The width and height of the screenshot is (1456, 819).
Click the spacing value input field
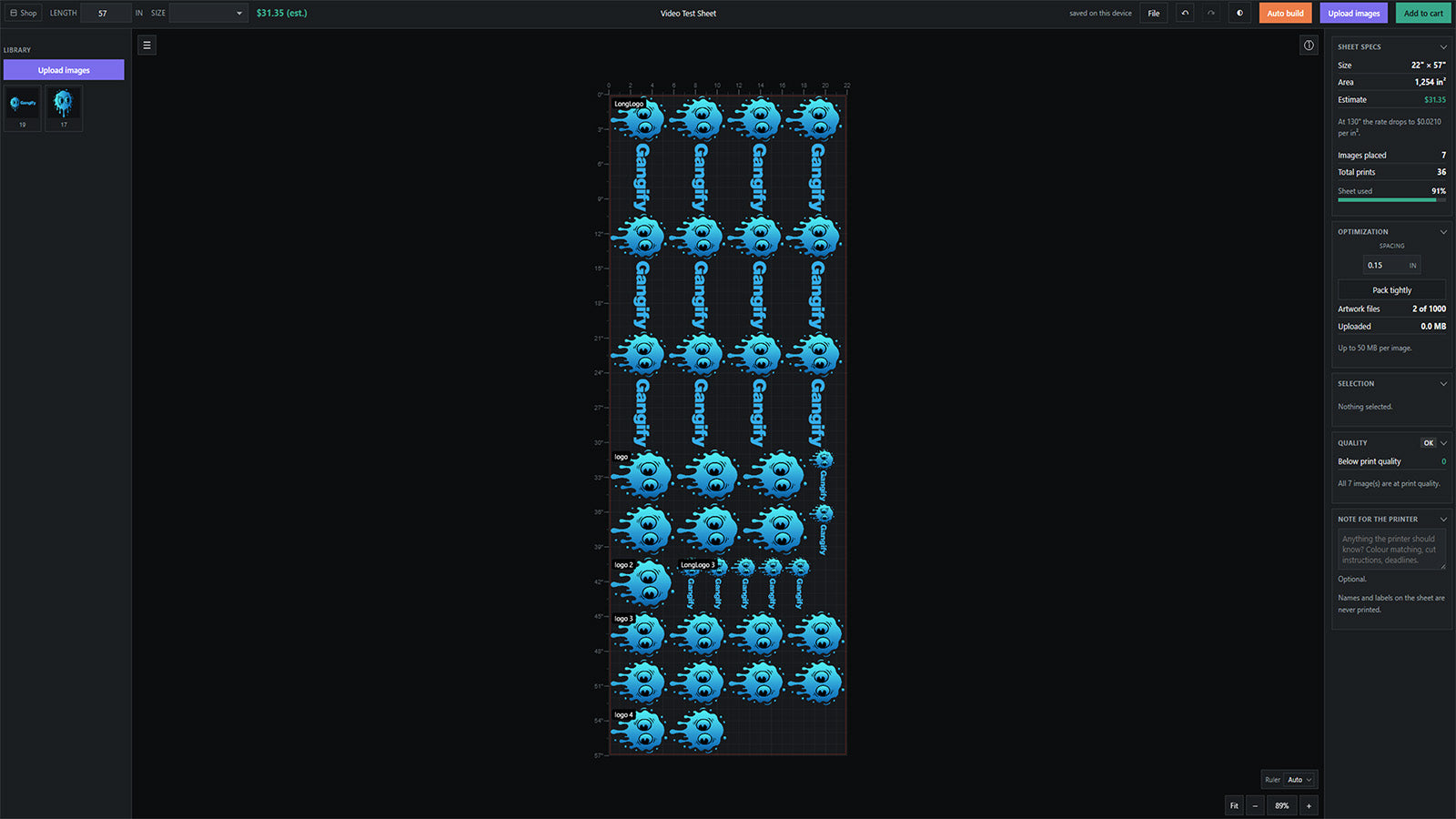(x=1391, y=265)
